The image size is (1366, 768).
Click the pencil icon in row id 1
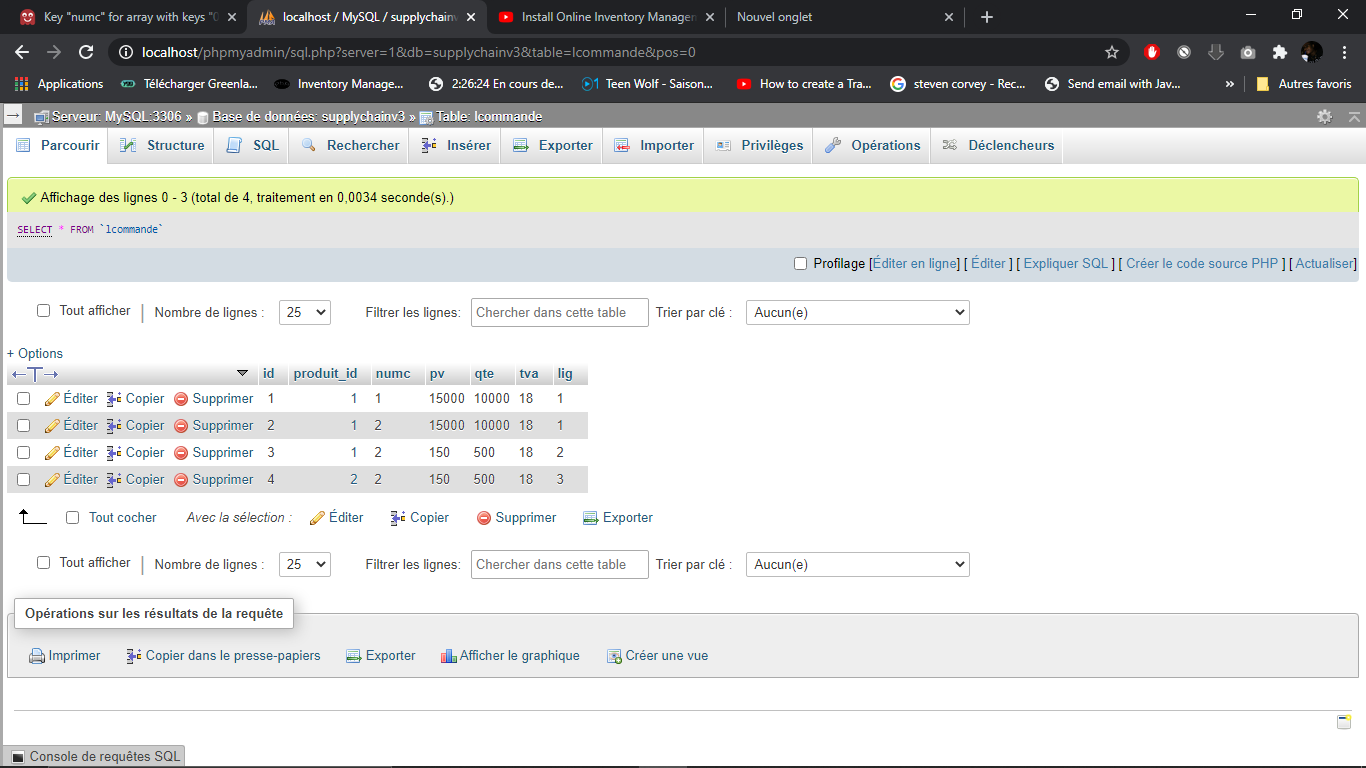coord(52,399)
